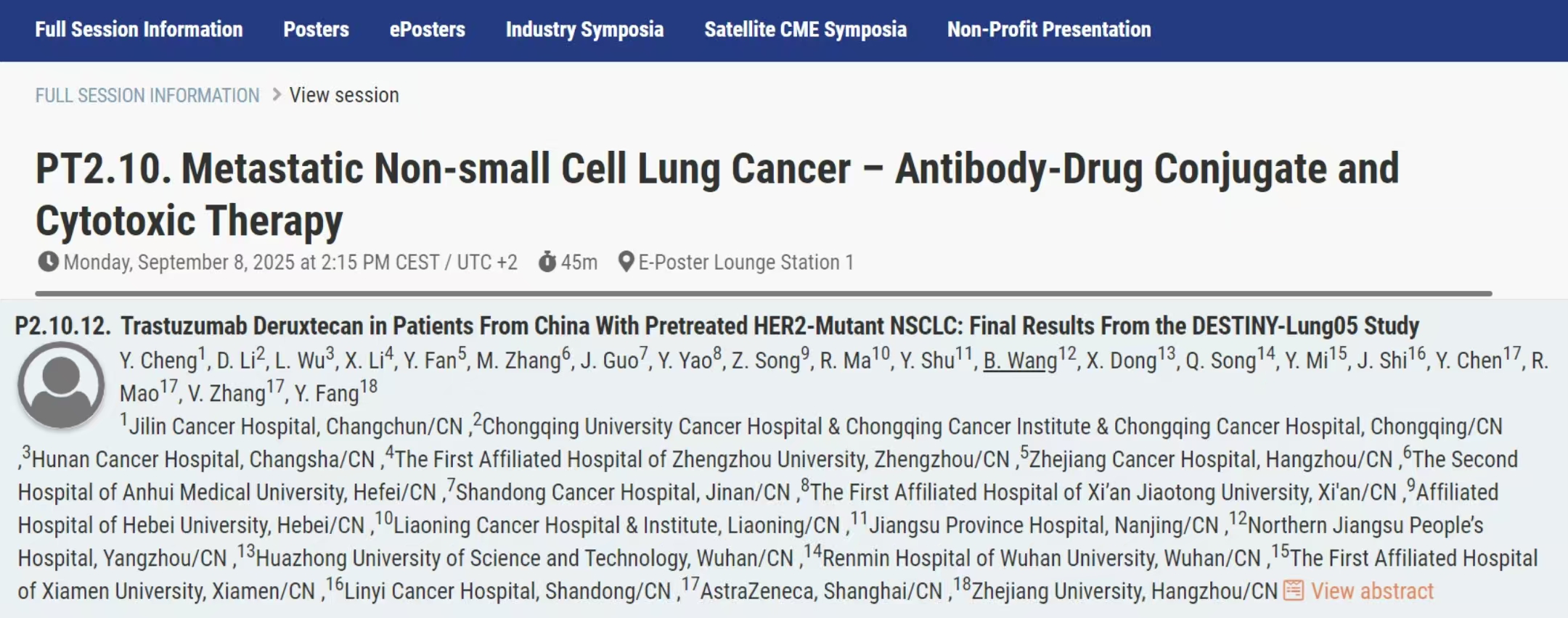1568x618 pixels.
Task: Click the stopwatch icon next to 45m
Action: click(x=547, y=262)
